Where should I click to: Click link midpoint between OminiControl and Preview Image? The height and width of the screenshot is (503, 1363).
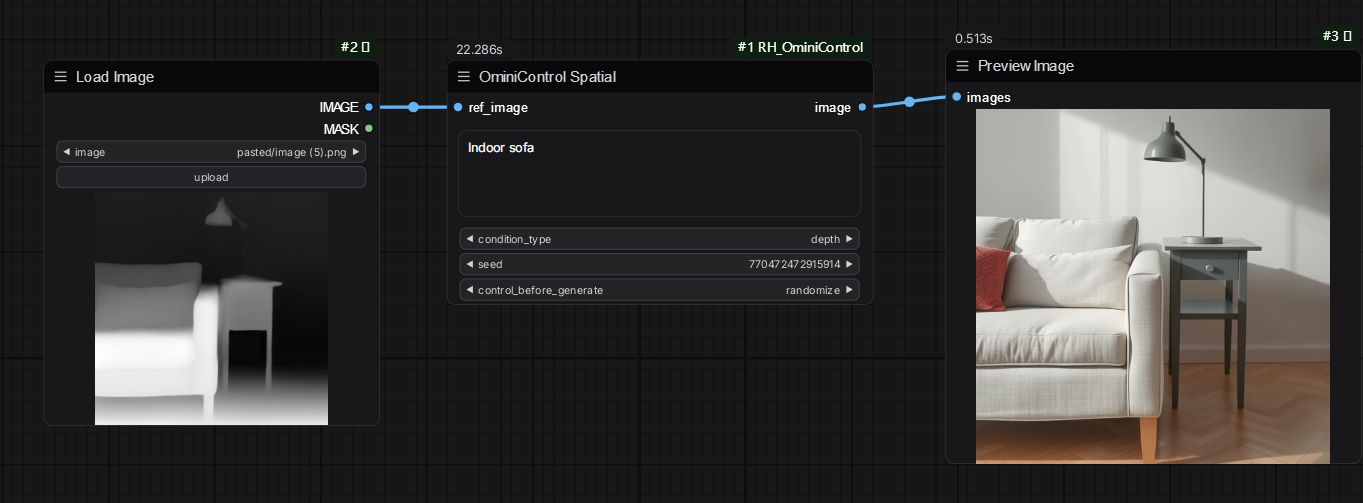coord(909,101)
